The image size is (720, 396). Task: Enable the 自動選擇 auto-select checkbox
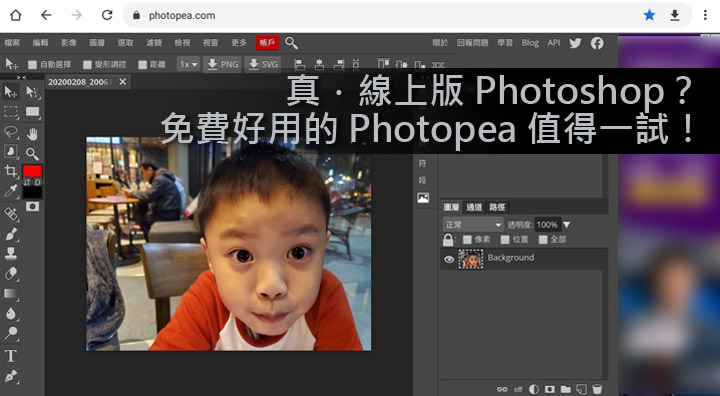click(32, 65)
